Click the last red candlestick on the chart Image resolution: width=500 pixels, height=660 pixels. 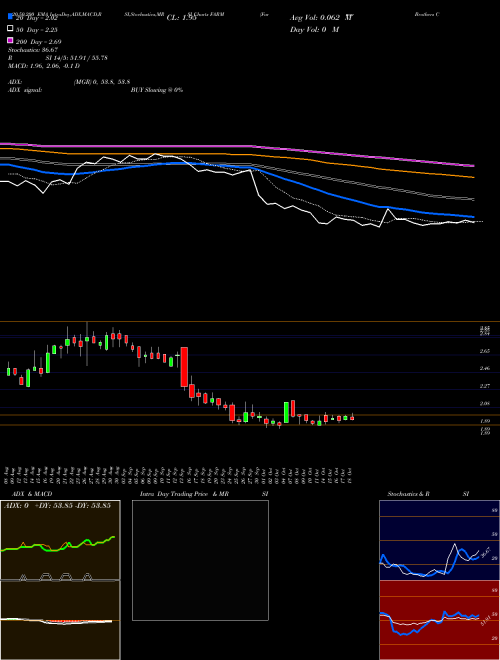[x=352, y=418]
